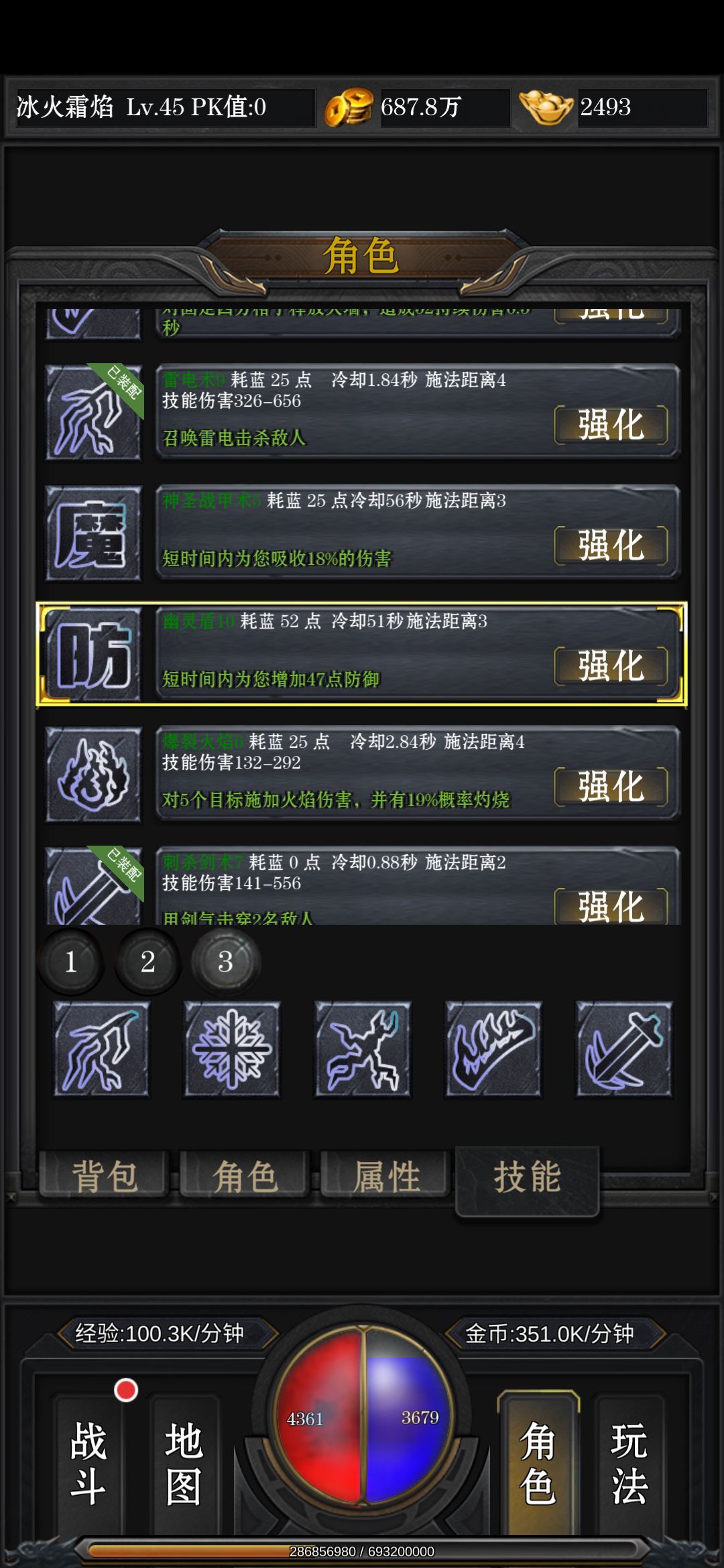724x1568 pixels.
Task: Open the 属性 attributes tab
Action: pyautogui.click(x=385, y=1176)
